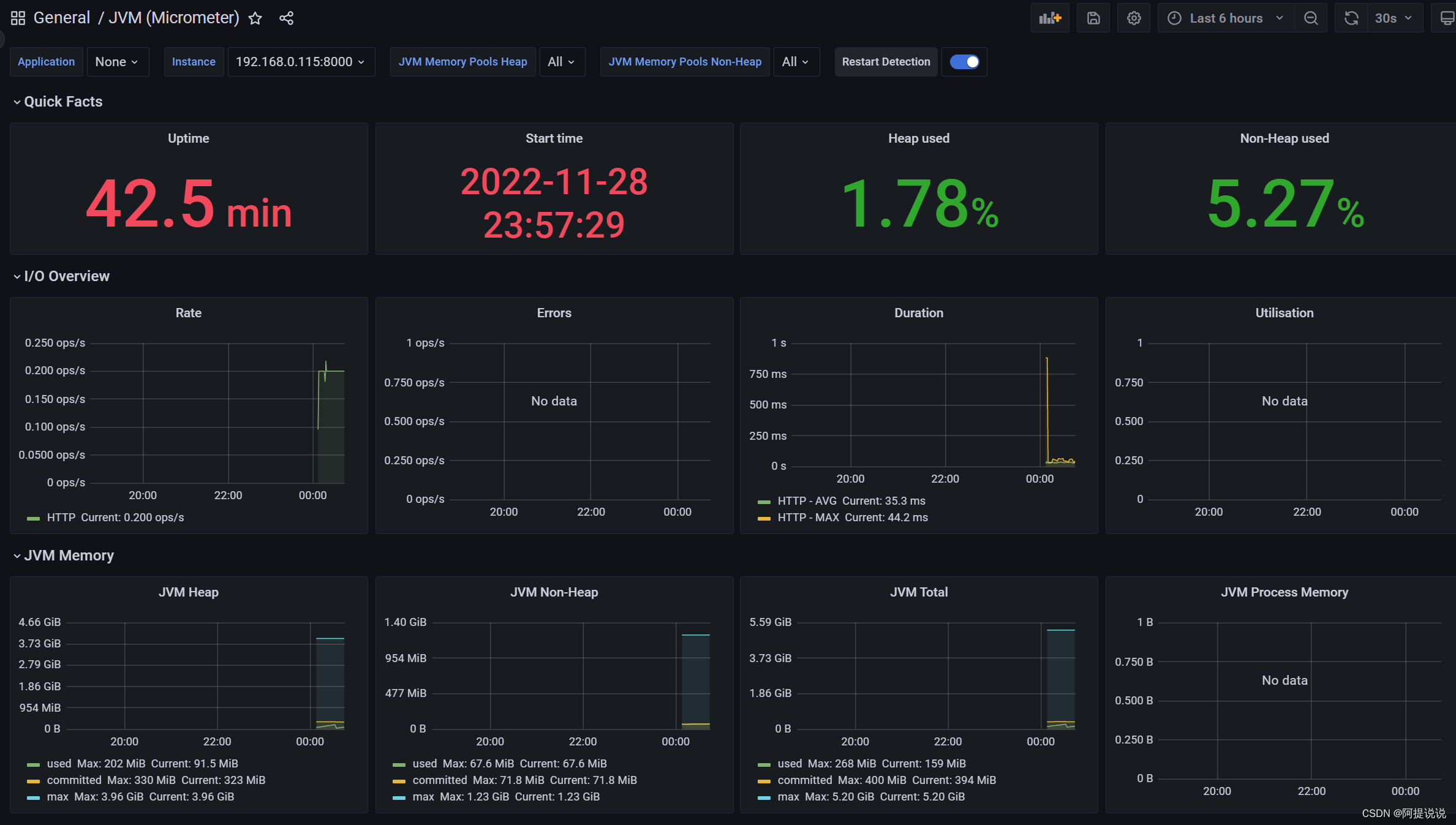Viewport: 1456px width, 825px height.
Task: Toggle HTTP - MAX series in Duration legend
Action: pos(809,518)
